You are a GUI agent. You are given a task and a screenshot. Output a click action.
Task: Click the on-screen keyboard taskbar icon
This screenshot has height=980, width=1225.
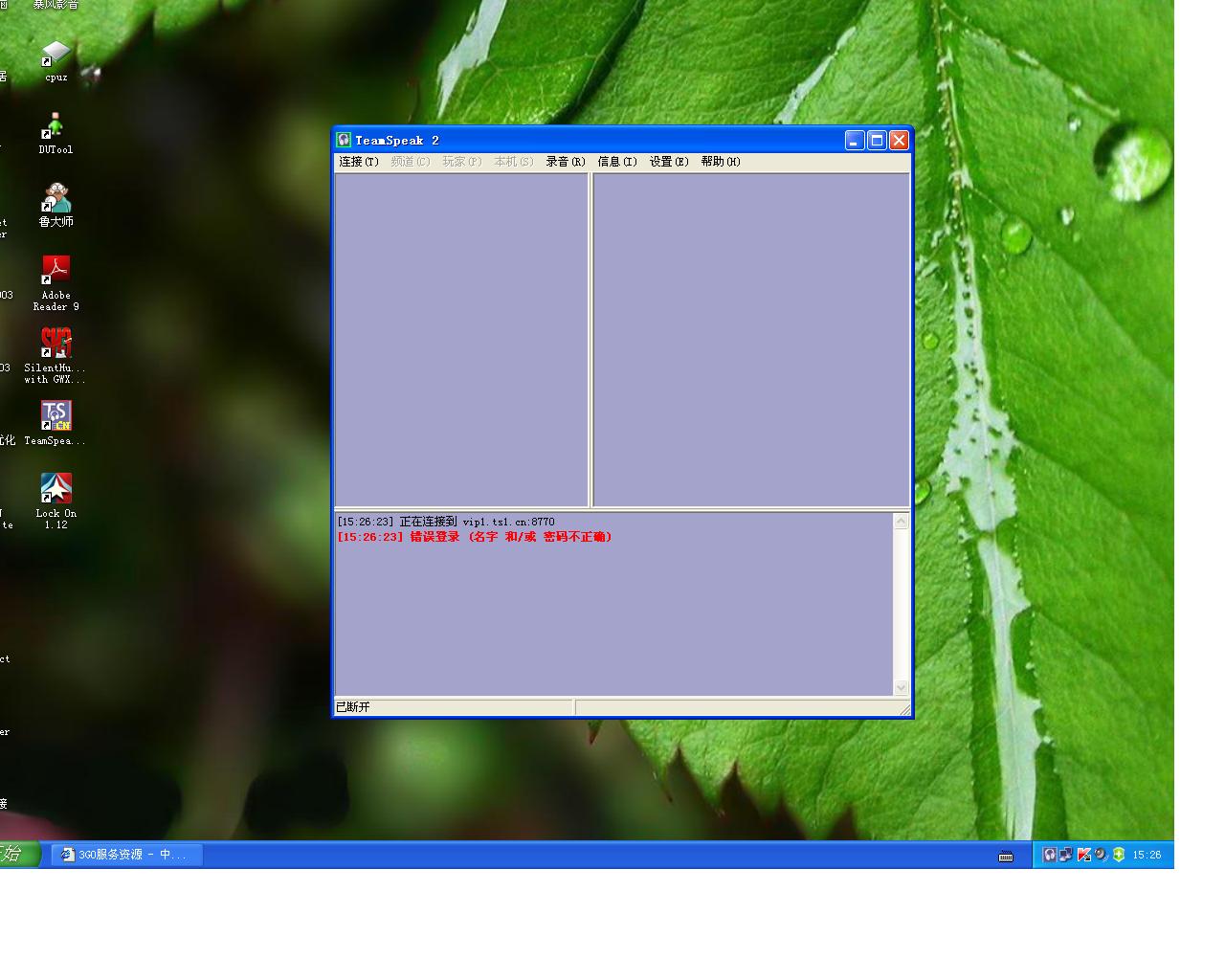[1006, 856]
